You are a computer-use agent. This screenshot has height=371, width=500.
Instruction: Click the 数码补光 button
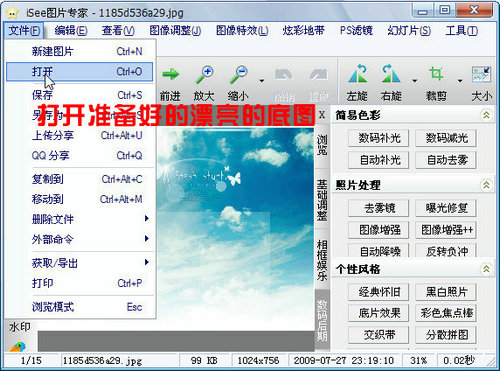tap(379, 138)
